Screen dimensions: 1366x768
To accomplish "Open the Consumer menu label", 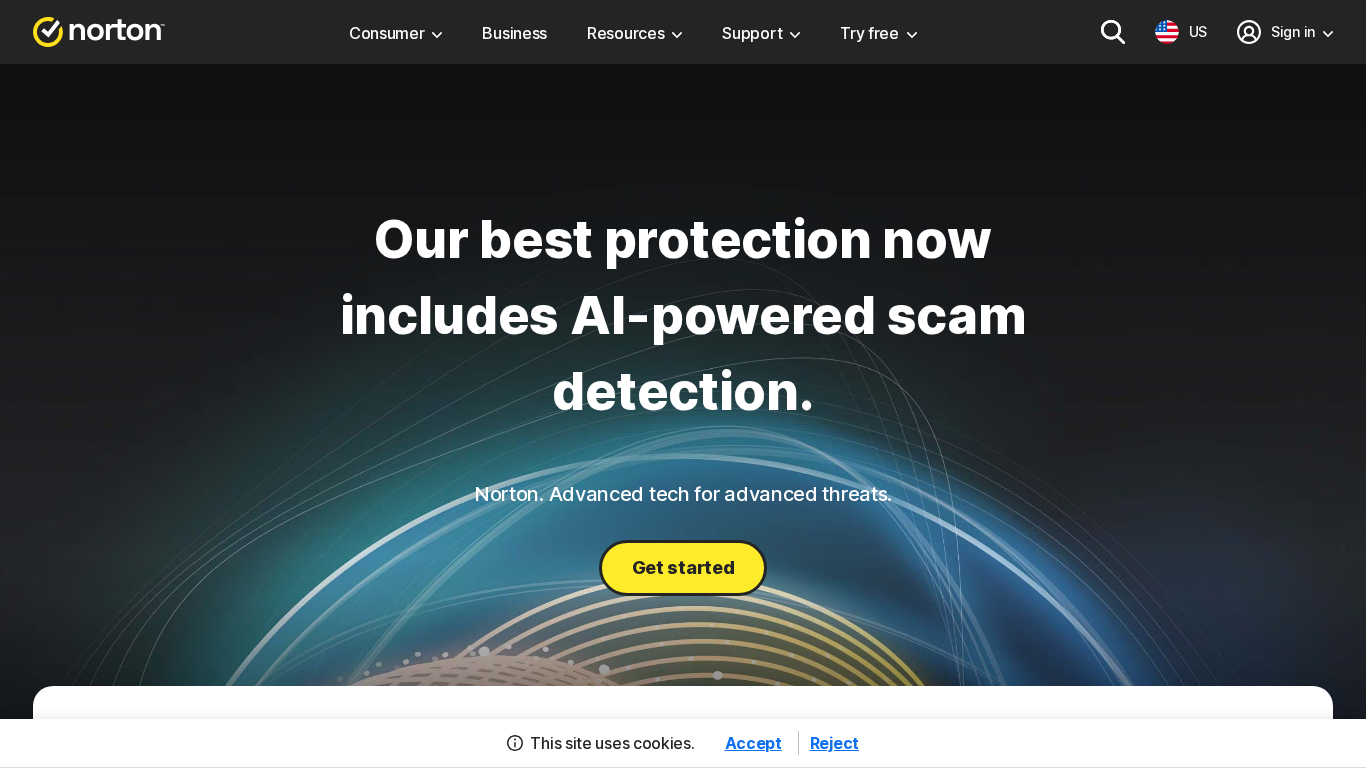I will tap(387, 33).
